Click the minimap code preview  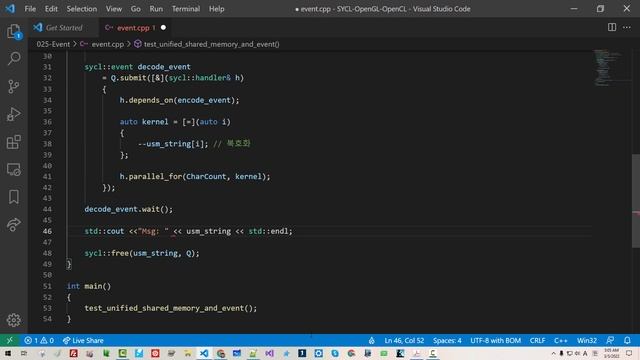click(x=608, y=67)
